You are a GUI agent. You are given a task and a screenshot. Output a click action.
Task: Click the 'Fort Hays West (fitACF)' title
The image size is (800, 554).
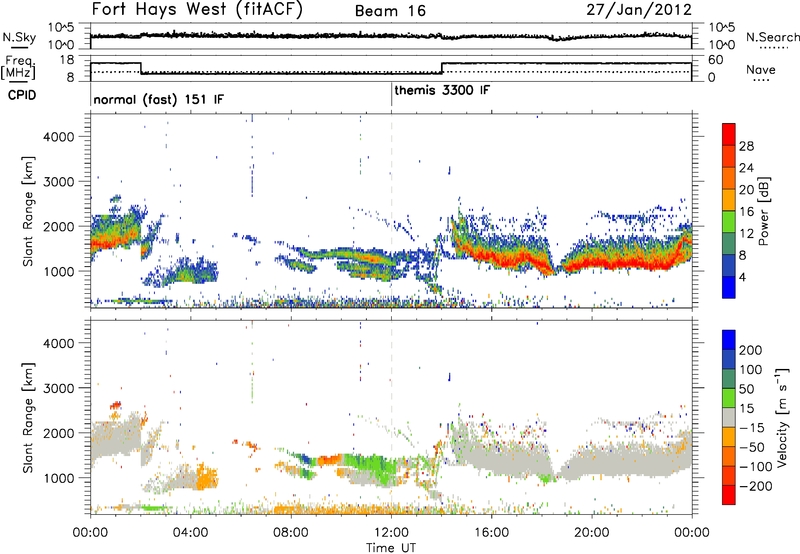(197, 10)
